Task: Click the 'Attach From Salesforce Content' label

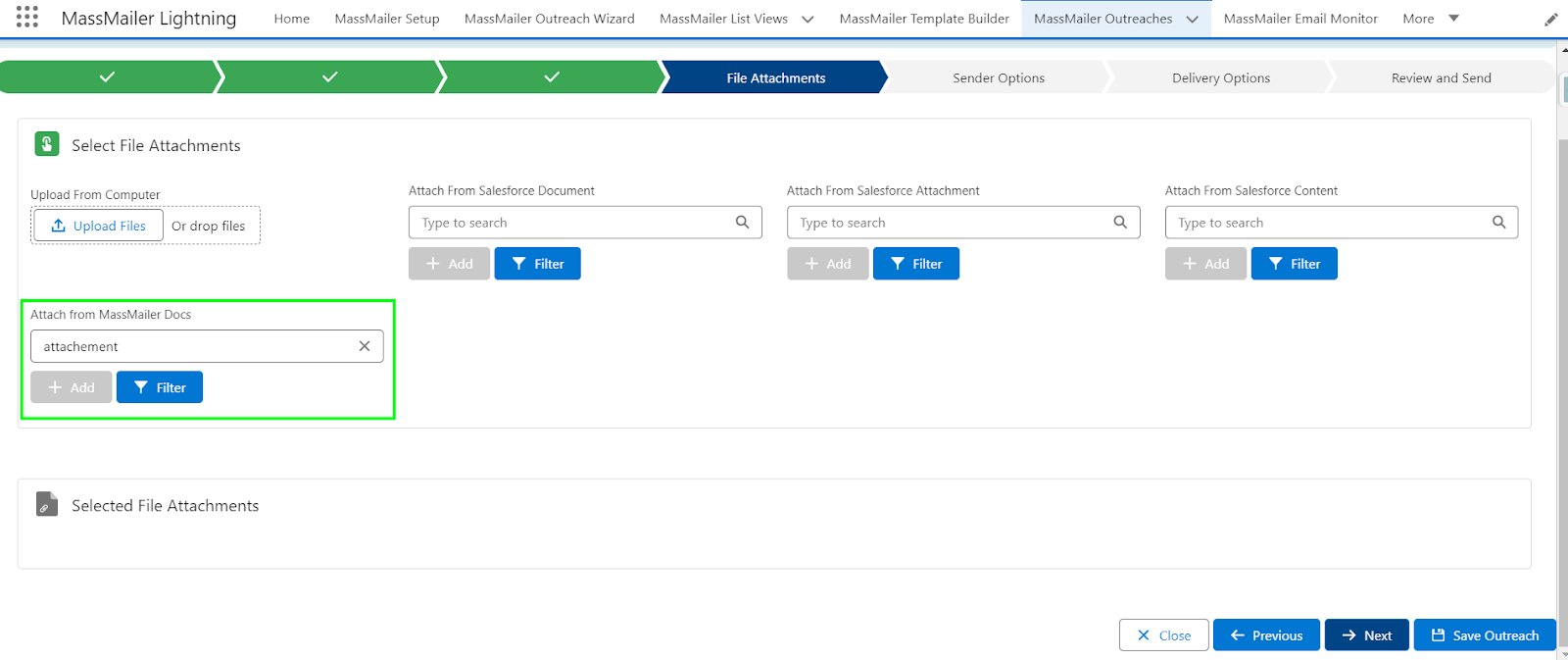Action: pyautogui.click(x=1251, y=191)
